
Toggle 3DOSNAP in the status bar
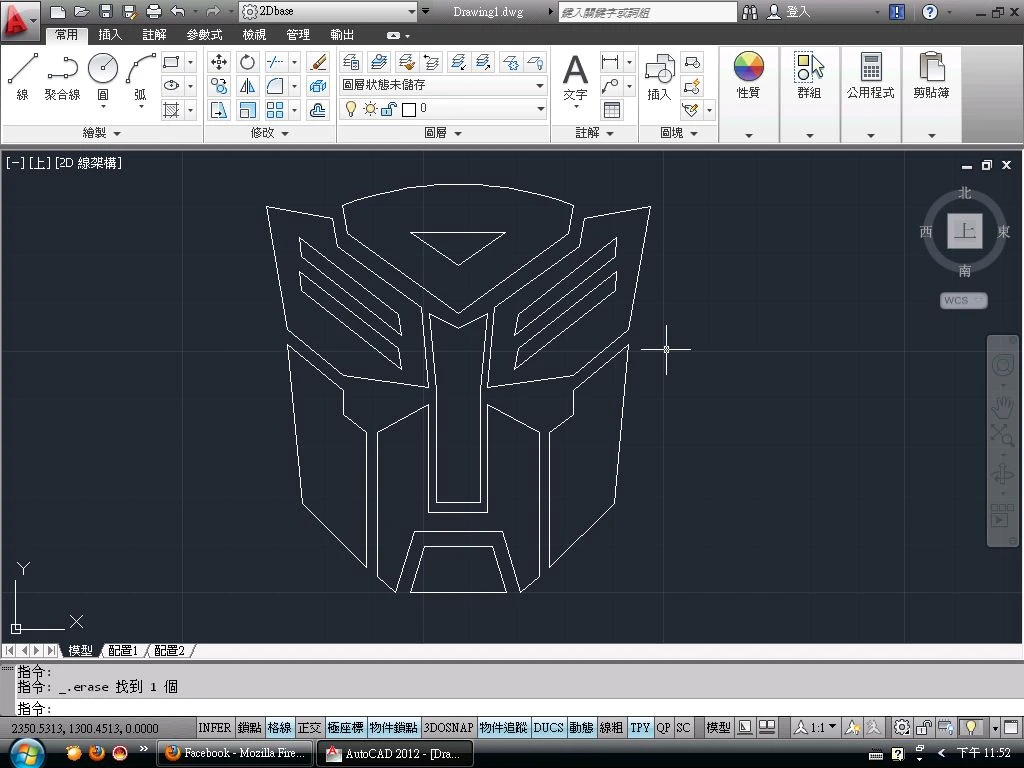coord(448,728)
